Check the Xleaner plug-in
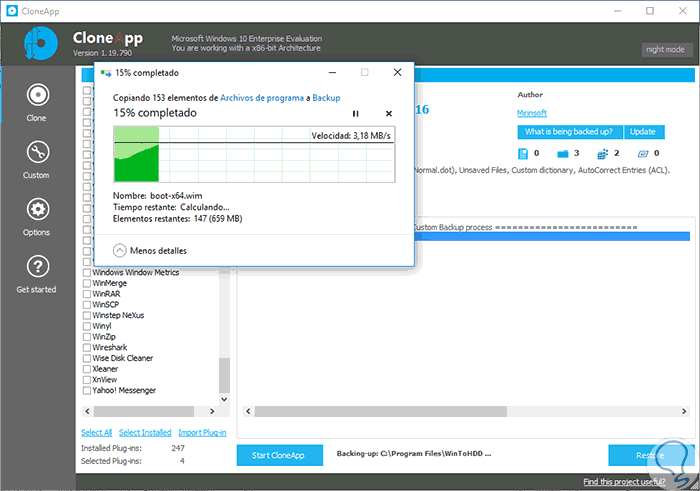 pos(87,369)
